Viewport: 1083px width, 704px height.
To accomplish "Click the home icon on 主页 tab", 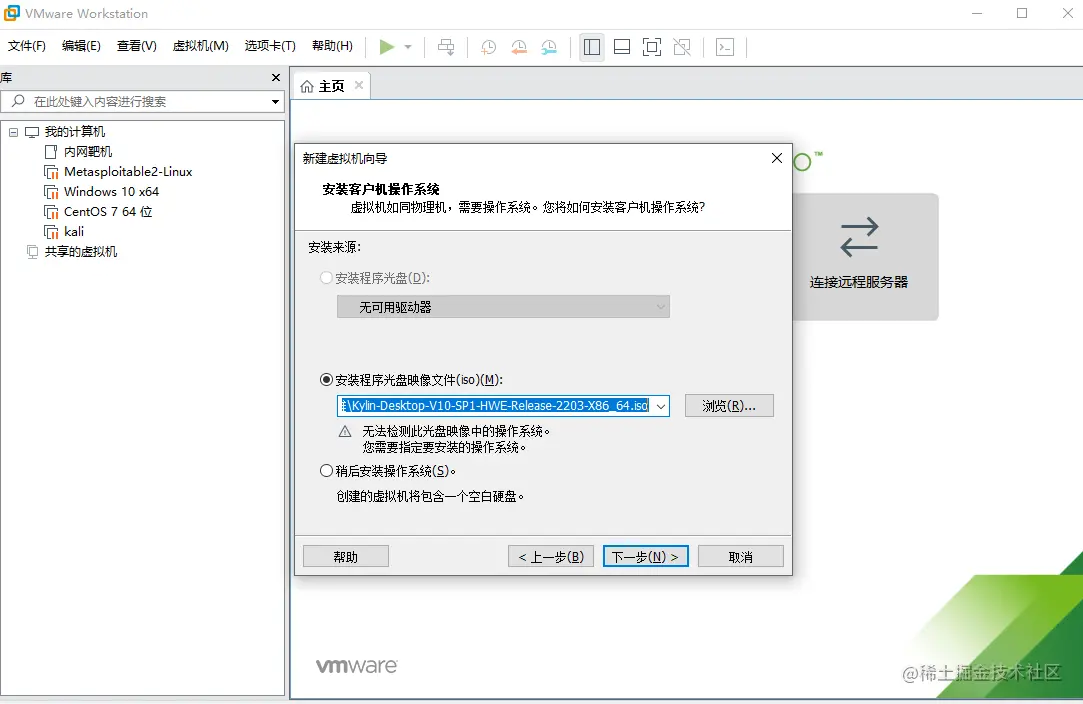I will (307, 86).
